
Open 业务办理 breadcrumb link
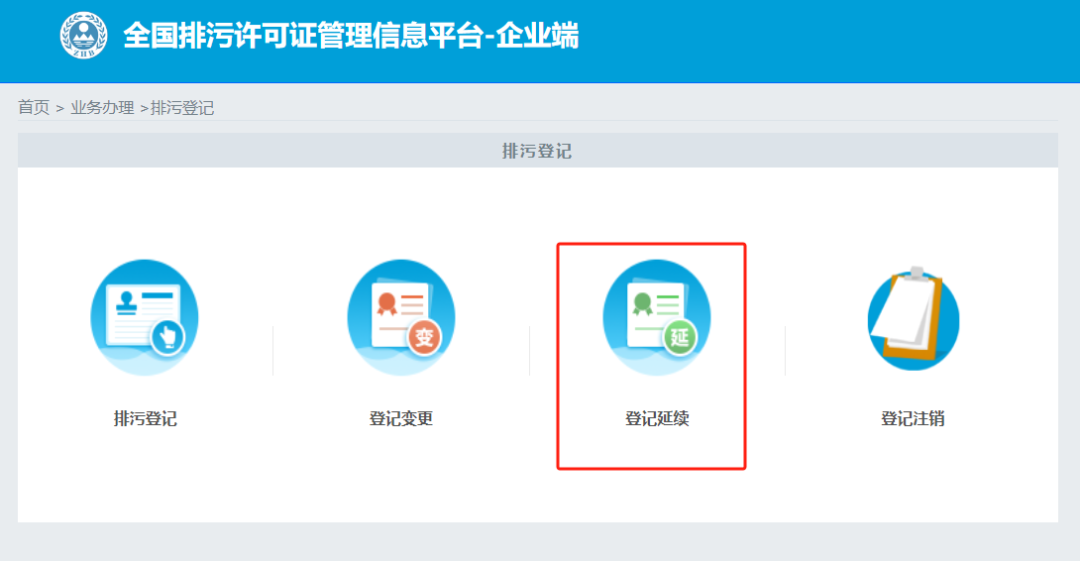[x=102, y=108]
